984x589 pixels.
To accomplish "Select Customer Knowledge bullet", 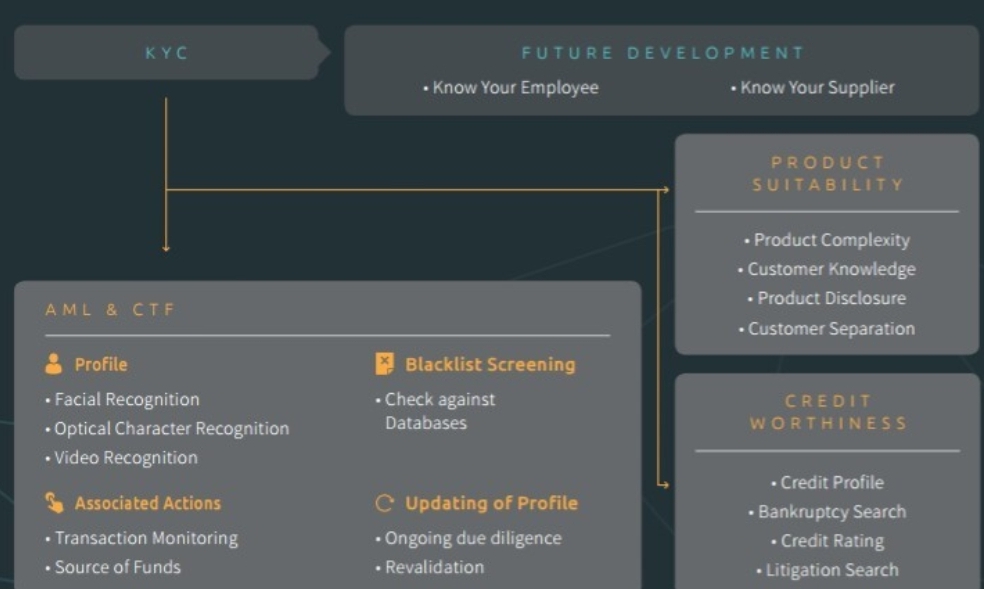I will 826,270.
